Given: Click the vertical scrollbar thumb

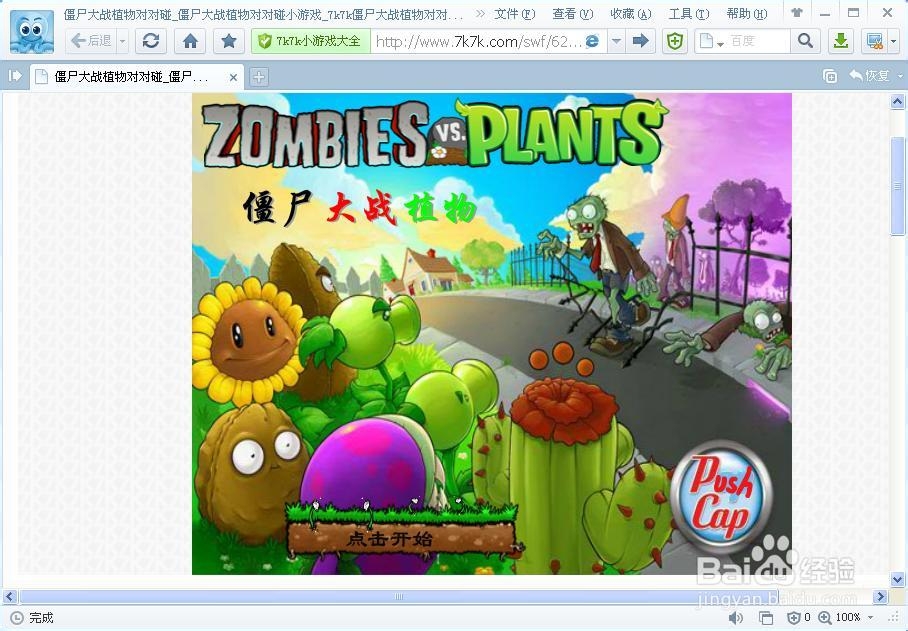Looking at the screenshot, I should point(898,186).
